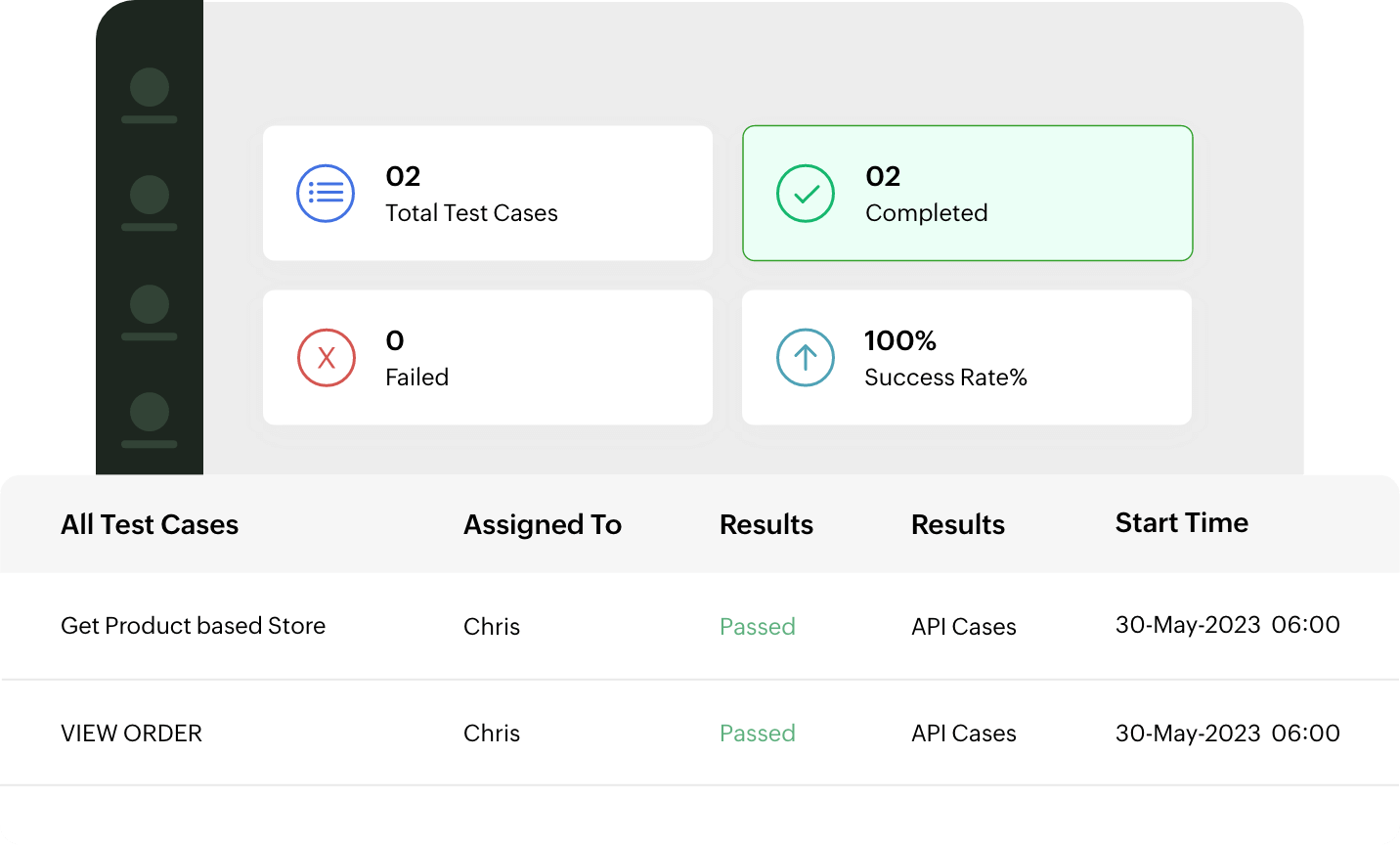Click Passed result for Get Product based Store
Image resolution: width=1400 pixels, height=845 pixels.
[x=757, y=627]
